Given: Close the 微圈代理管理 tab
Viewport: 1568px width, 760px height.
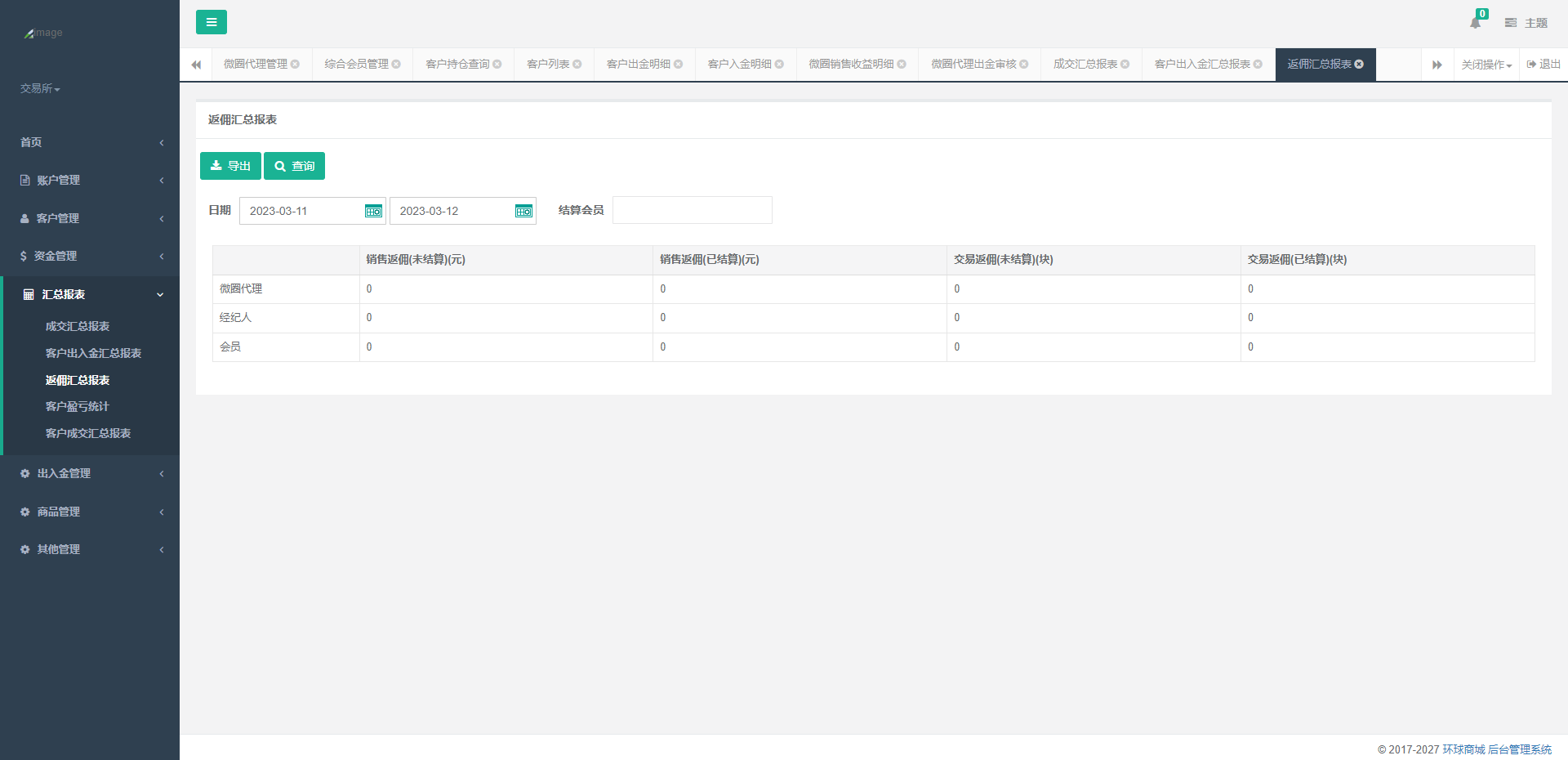Looking at the screenshot, I should (296, 65).
